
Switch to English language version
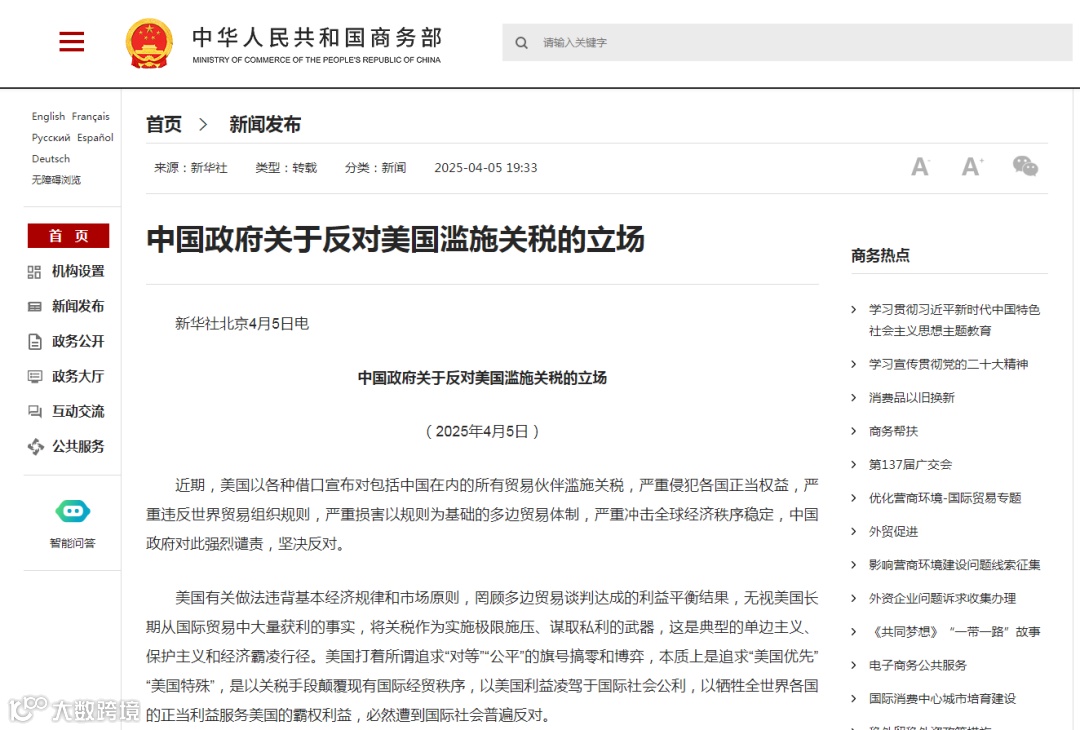[48, 116]
